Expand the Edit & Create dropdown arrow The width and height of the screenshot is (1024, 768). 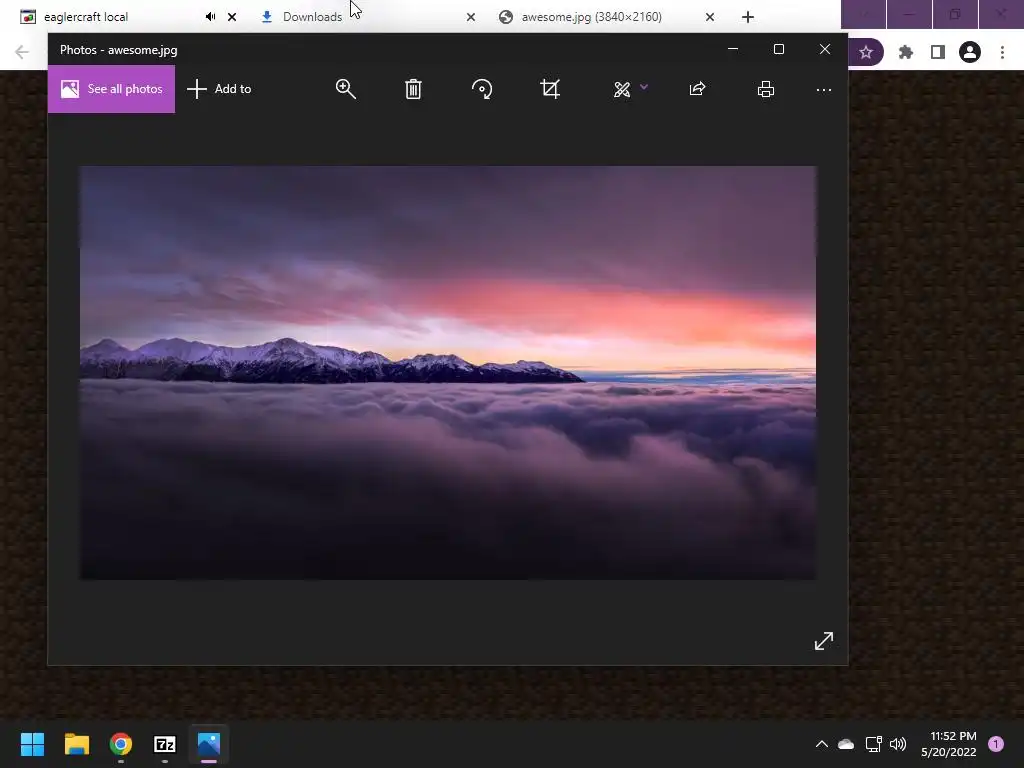[x=644, y=87]
